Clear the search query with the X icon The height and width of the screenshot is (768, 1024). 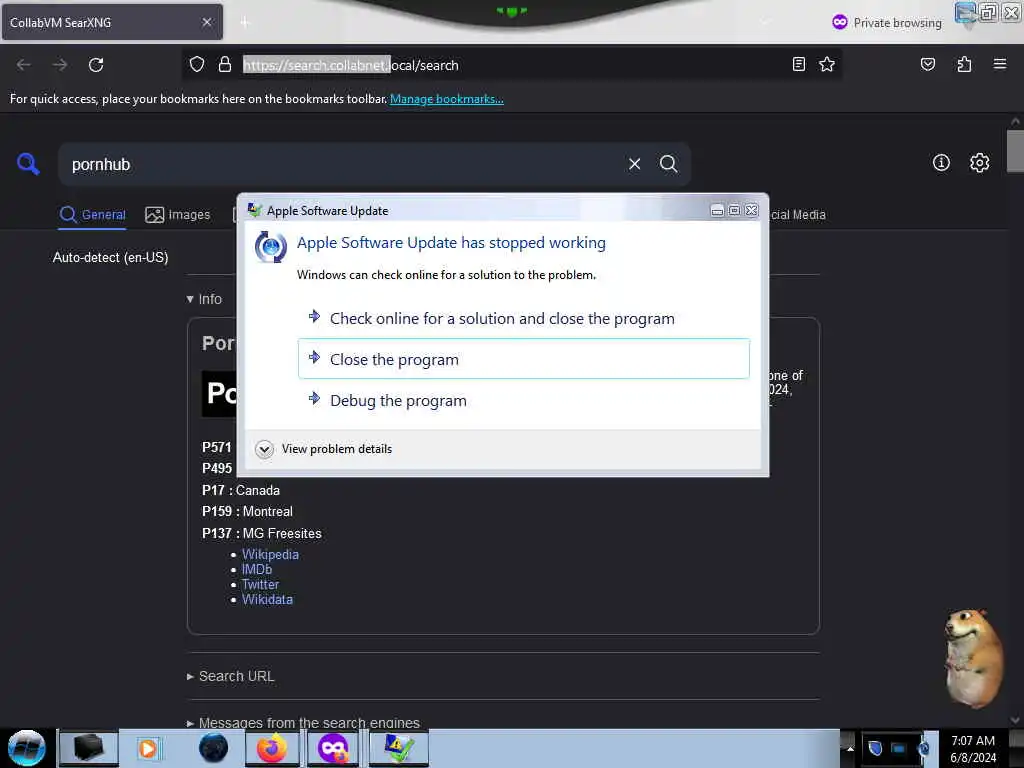(x=634, y=164)
